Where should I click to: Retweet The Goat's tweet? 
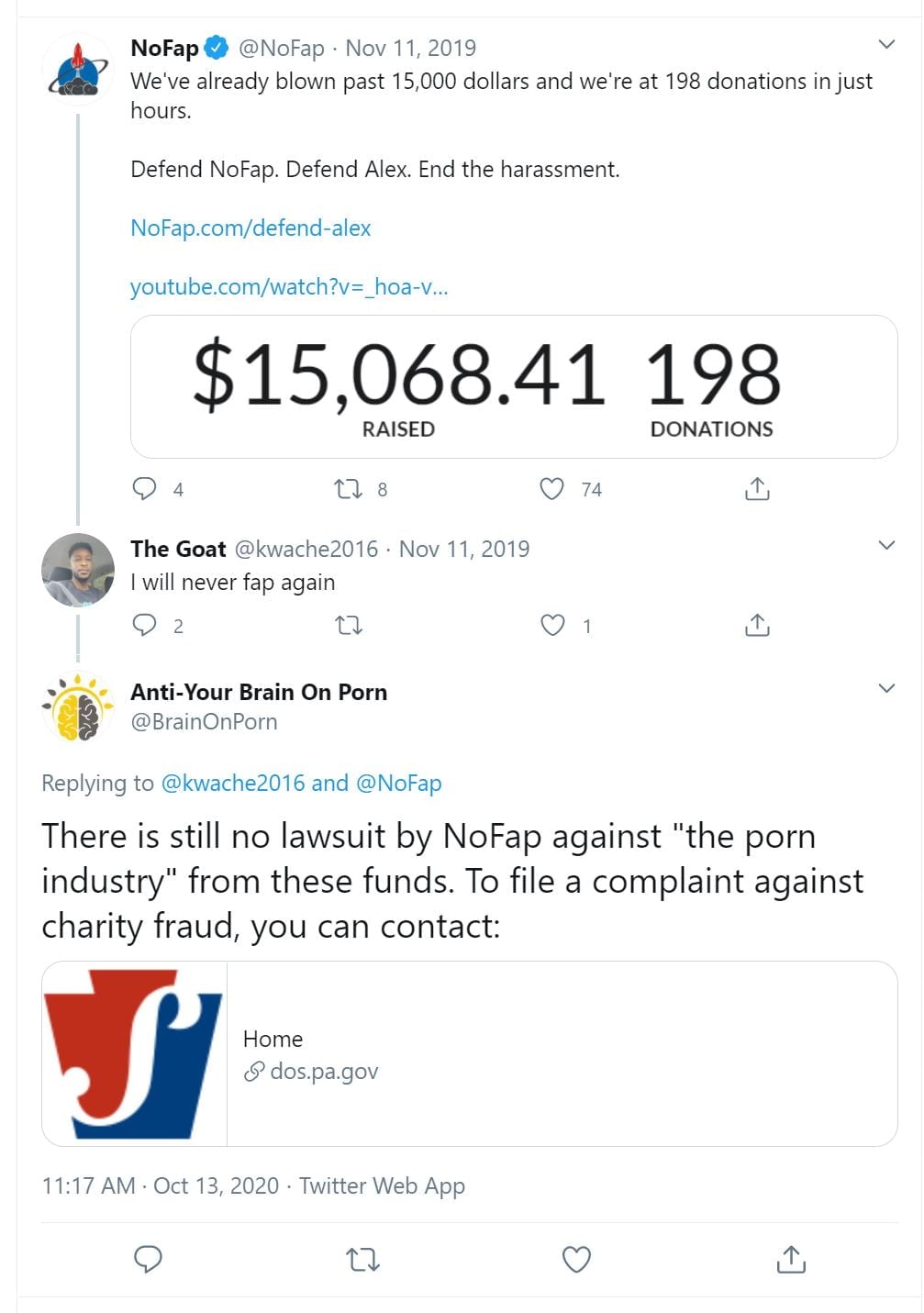[349, 626]
